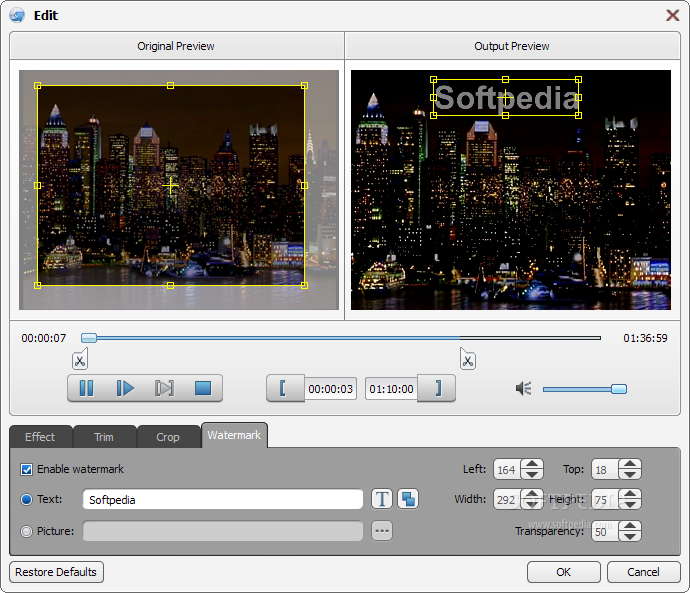This screenshot has width=690, height=593.
Task: Switch to the Trim tab
Action: 104,437
